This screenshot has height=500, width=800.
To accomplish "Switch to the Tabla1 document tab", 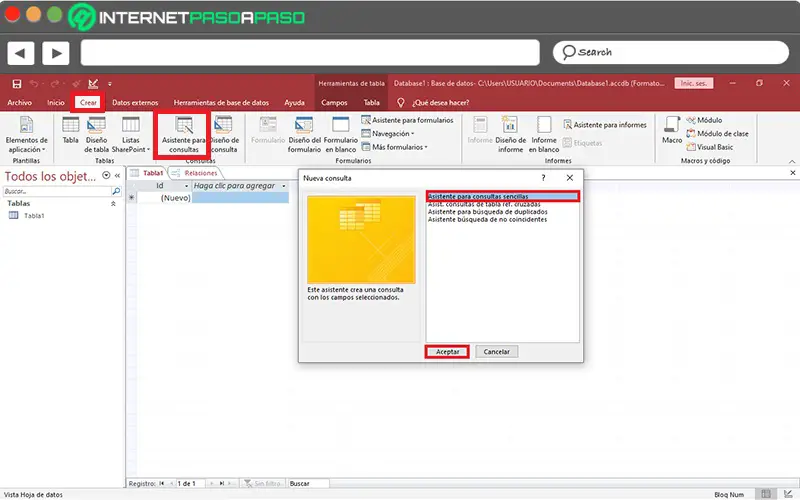I will tap(147, 173).
